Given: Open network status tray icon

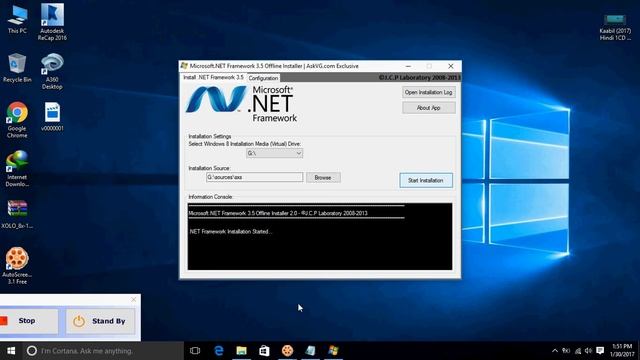Looking at the screenshot, I should (578, 351).
